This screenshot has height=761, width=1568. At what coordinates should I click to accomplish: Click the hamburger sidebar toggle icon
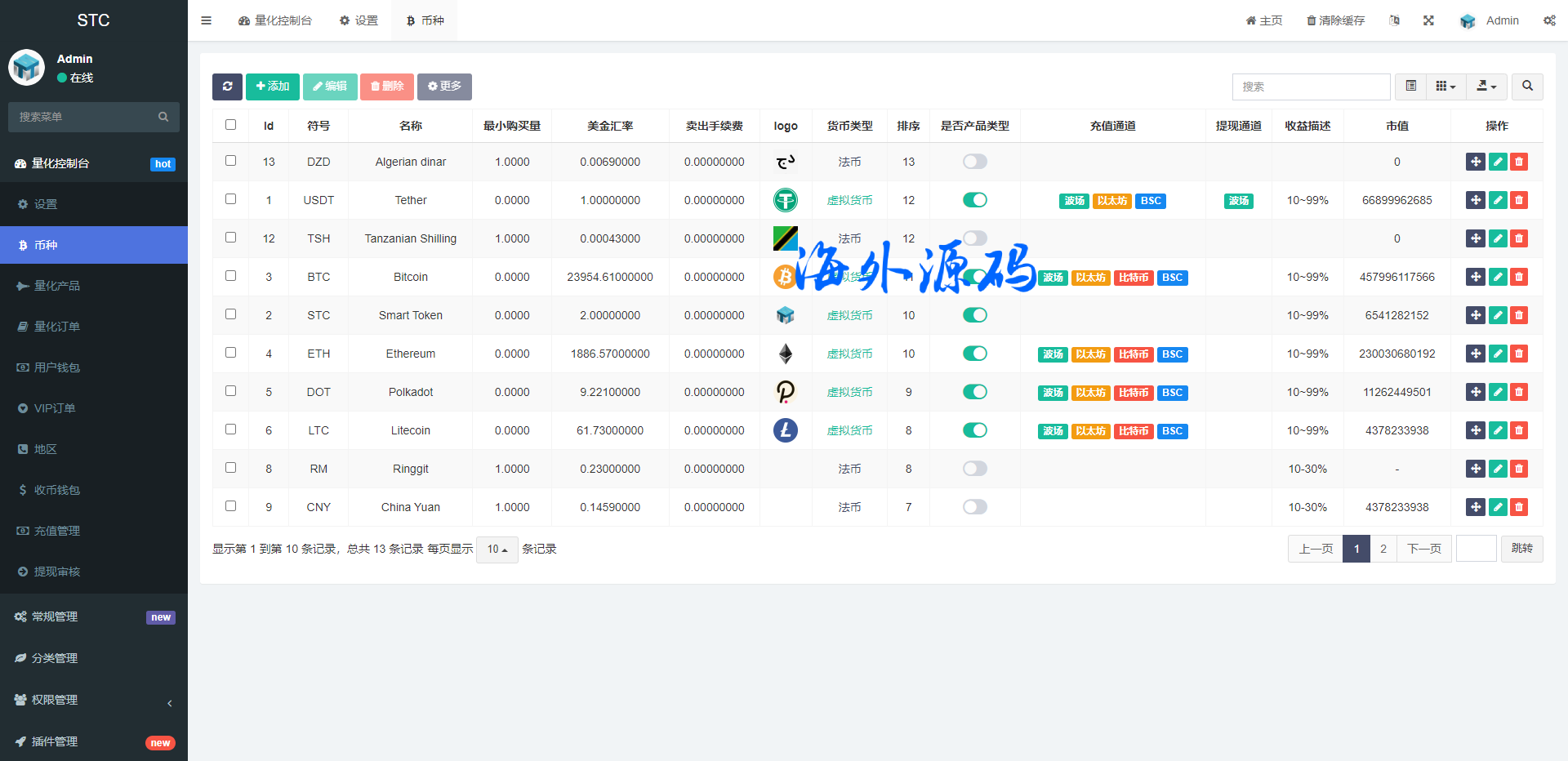coord(206,20)
